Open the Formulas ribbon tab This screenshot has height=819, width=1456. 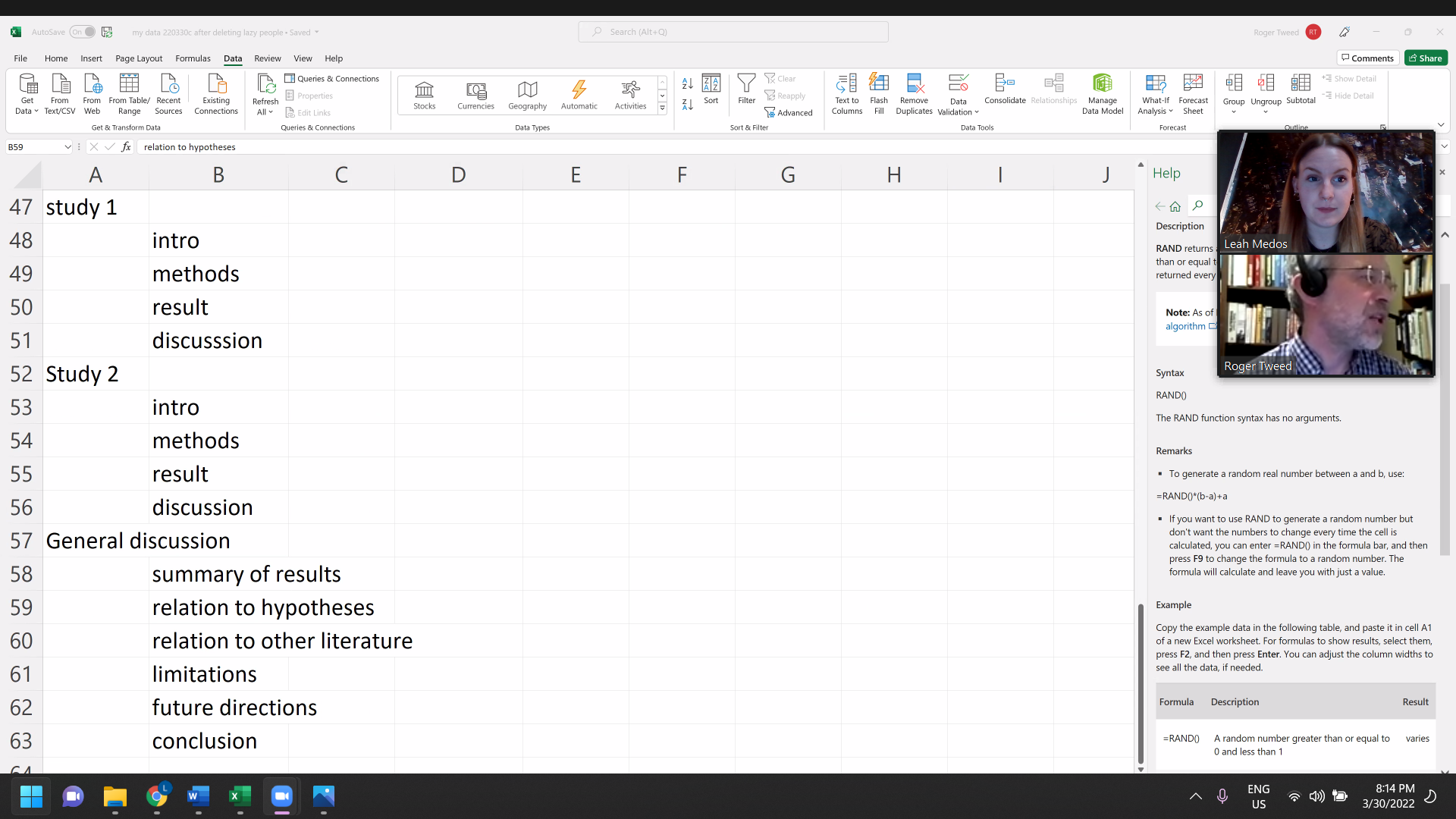coord(193,58)
